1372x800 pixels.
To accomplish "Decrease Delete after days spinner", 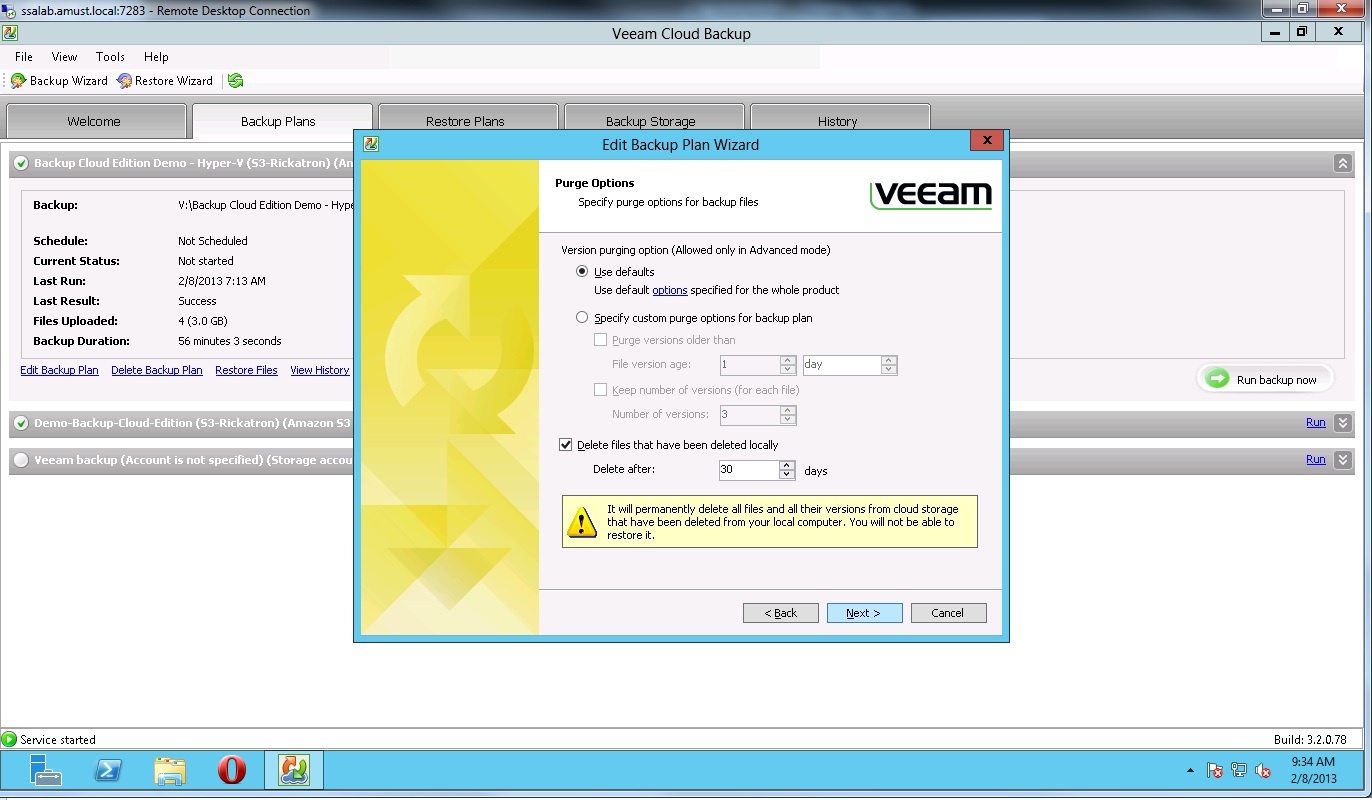I will pyautogui.click(x=788, y=475).
